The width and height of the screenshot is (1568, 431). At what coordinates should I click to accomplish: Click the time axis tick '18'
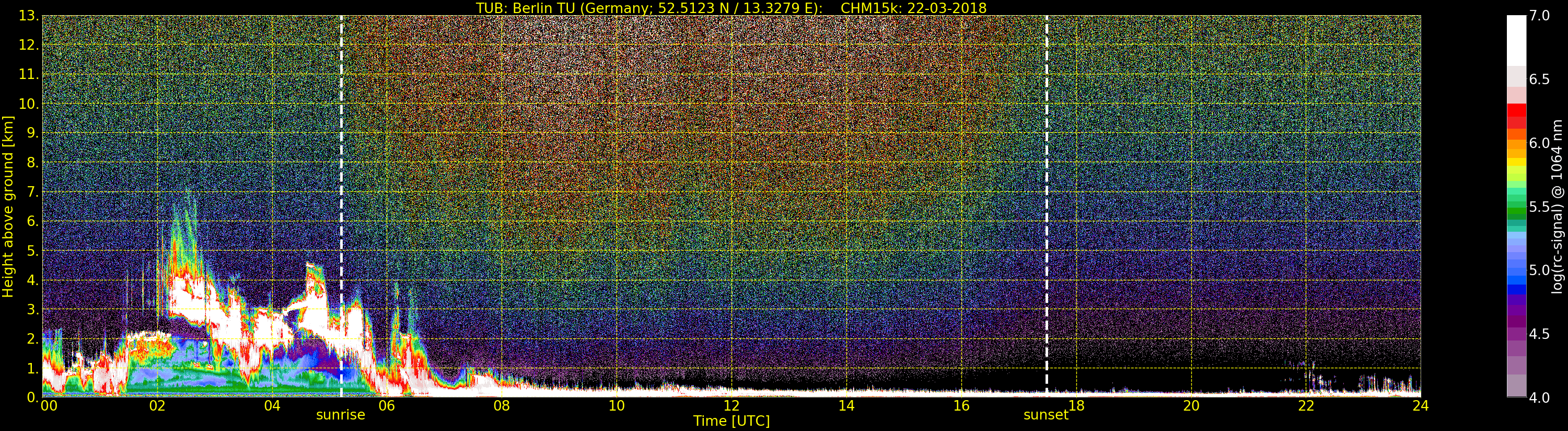[x=1076, y=406]
